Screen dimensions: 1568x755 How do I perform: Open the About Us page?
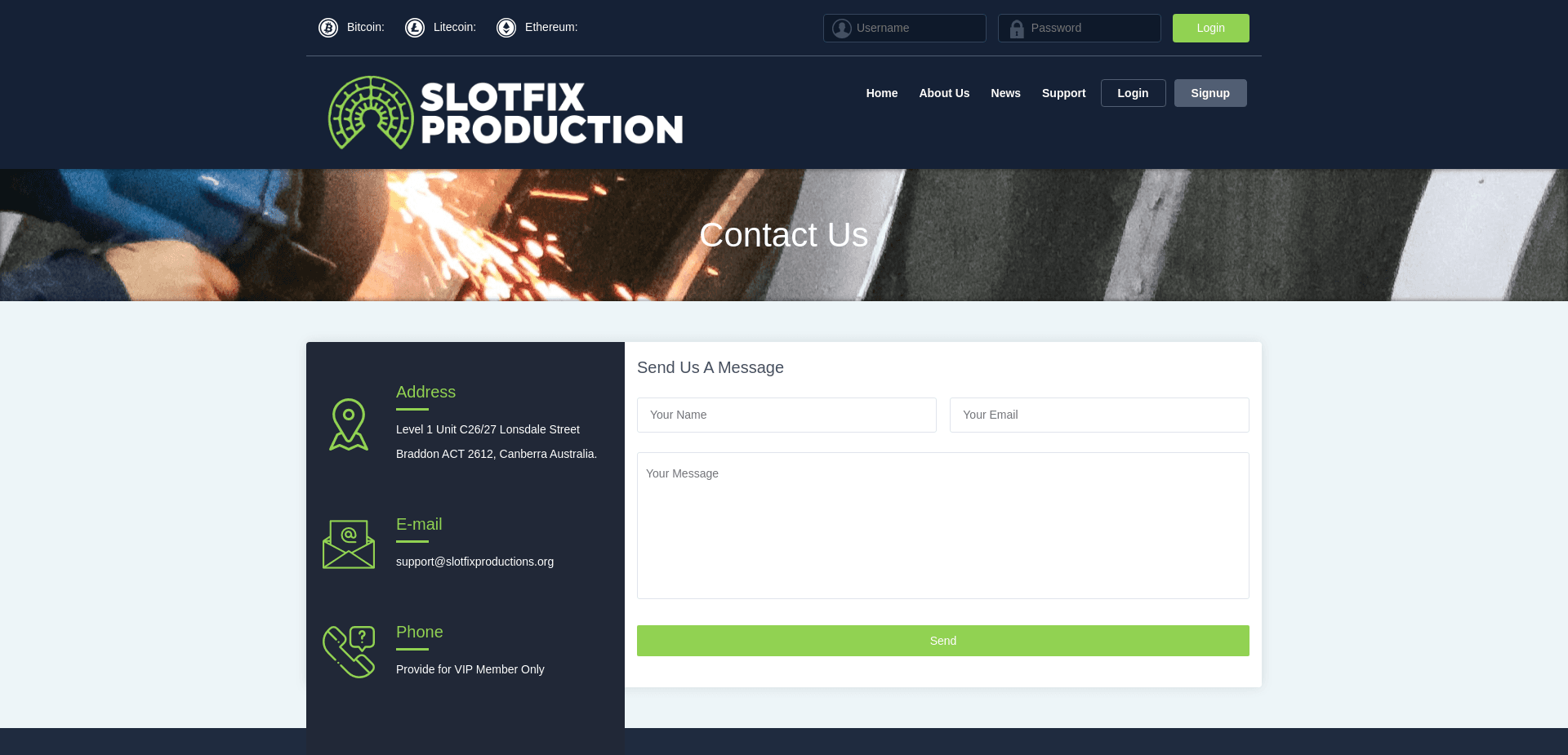944,93
